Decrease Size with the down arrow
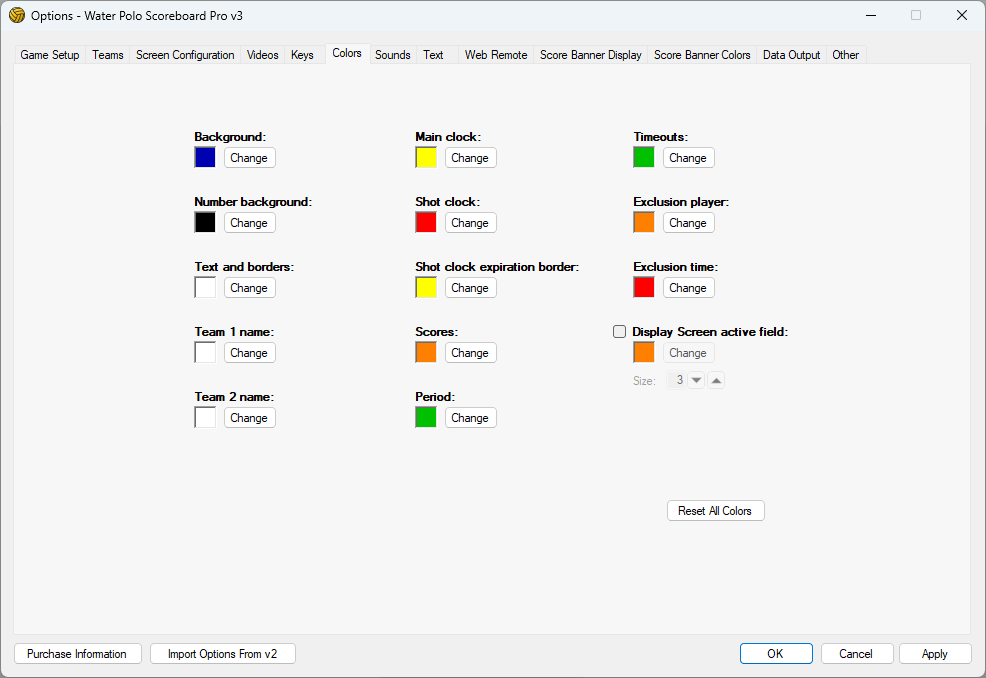 [697, 380]
